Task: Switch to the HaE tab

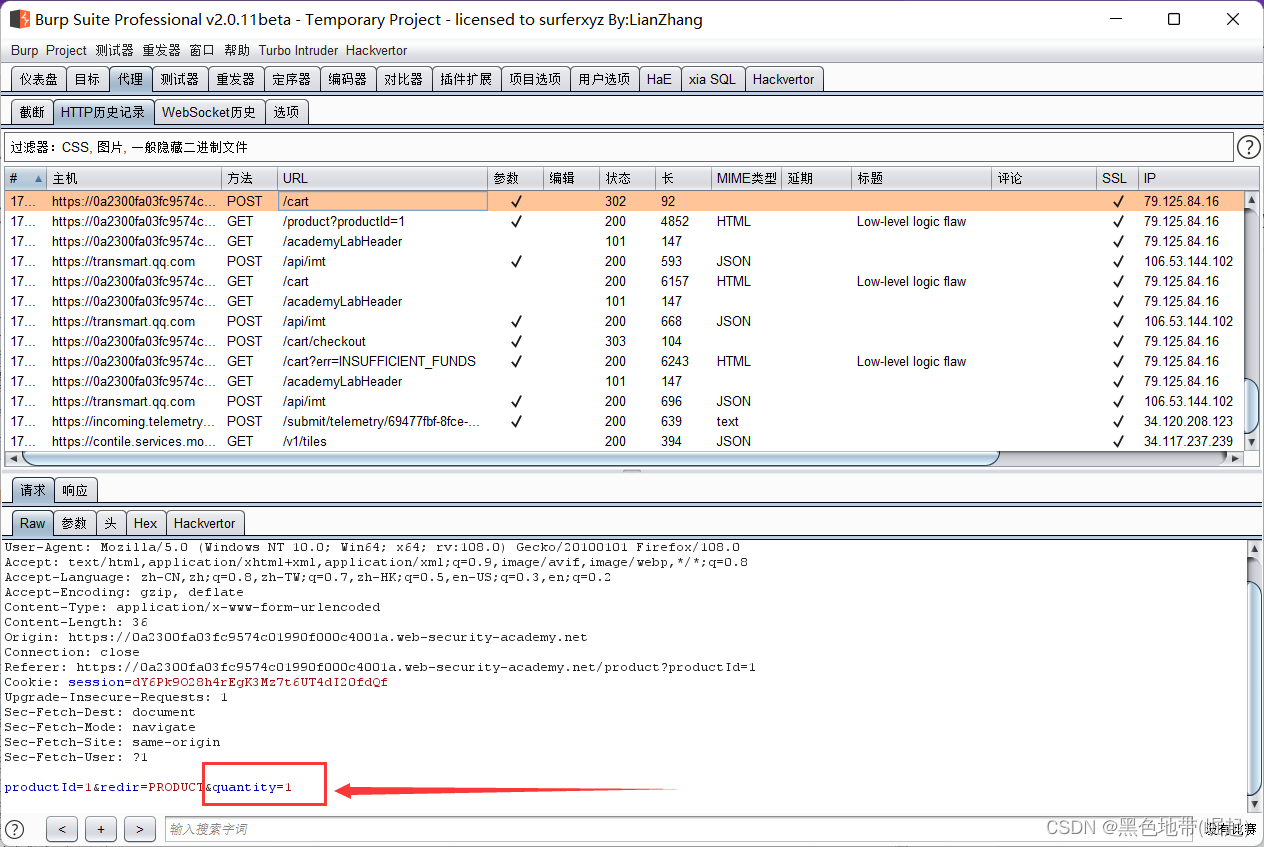Action: [659, 79]
